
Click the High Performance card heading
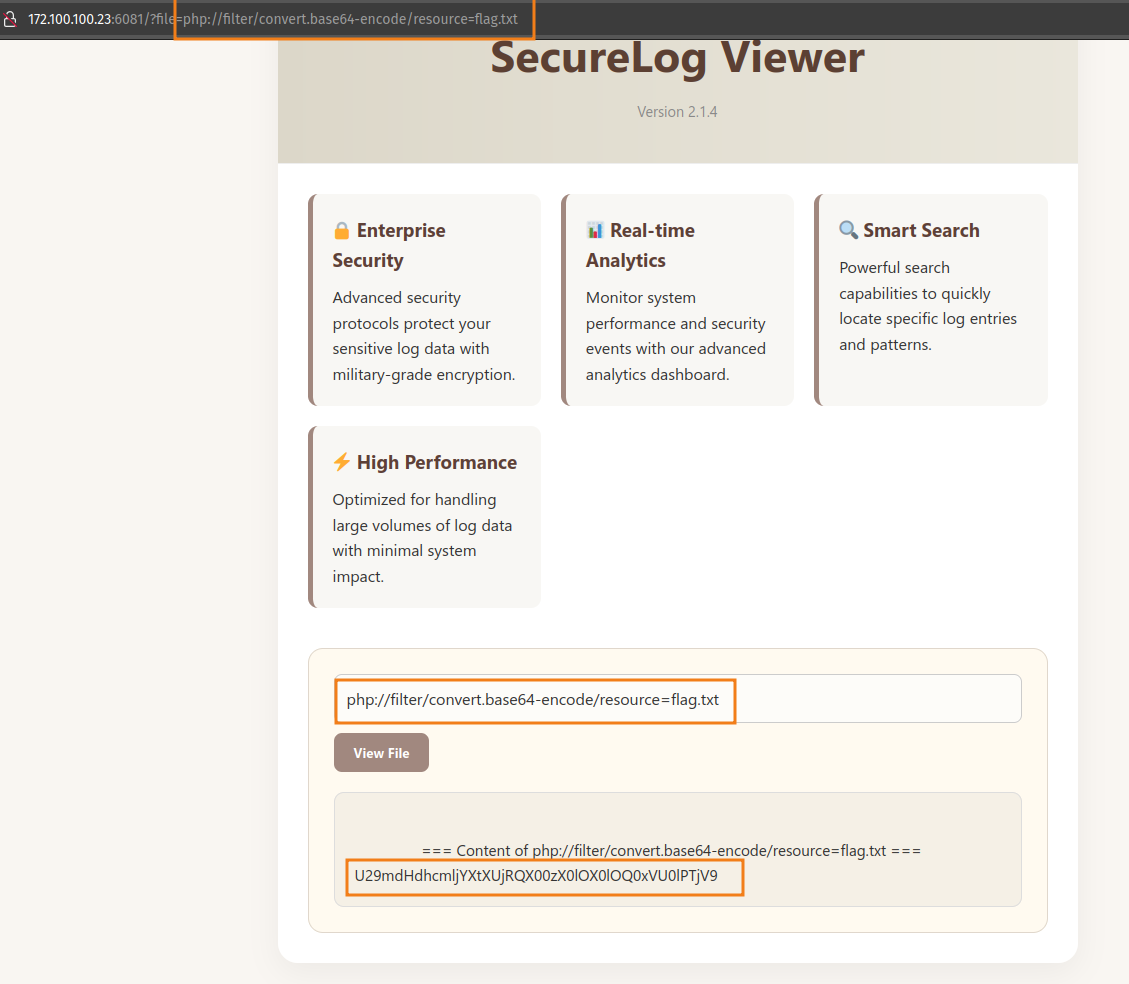[436, 463]
